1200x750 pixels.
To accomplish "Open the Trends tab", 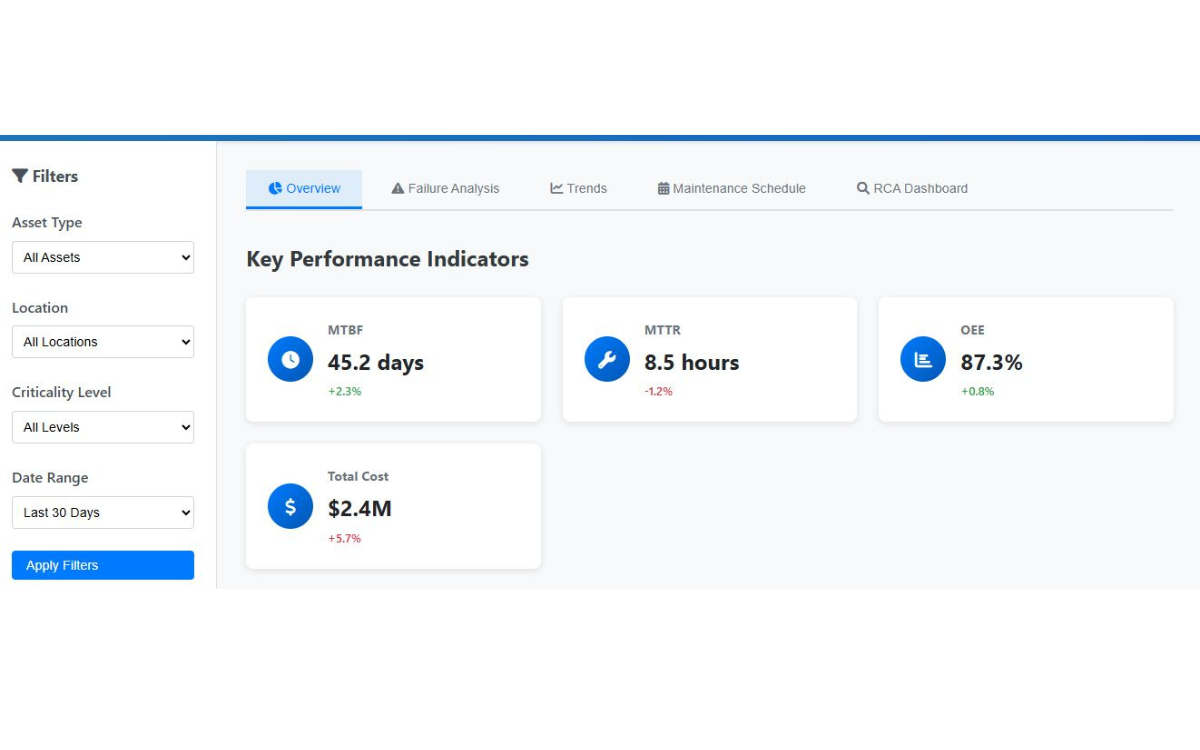I will coord(578,188).
